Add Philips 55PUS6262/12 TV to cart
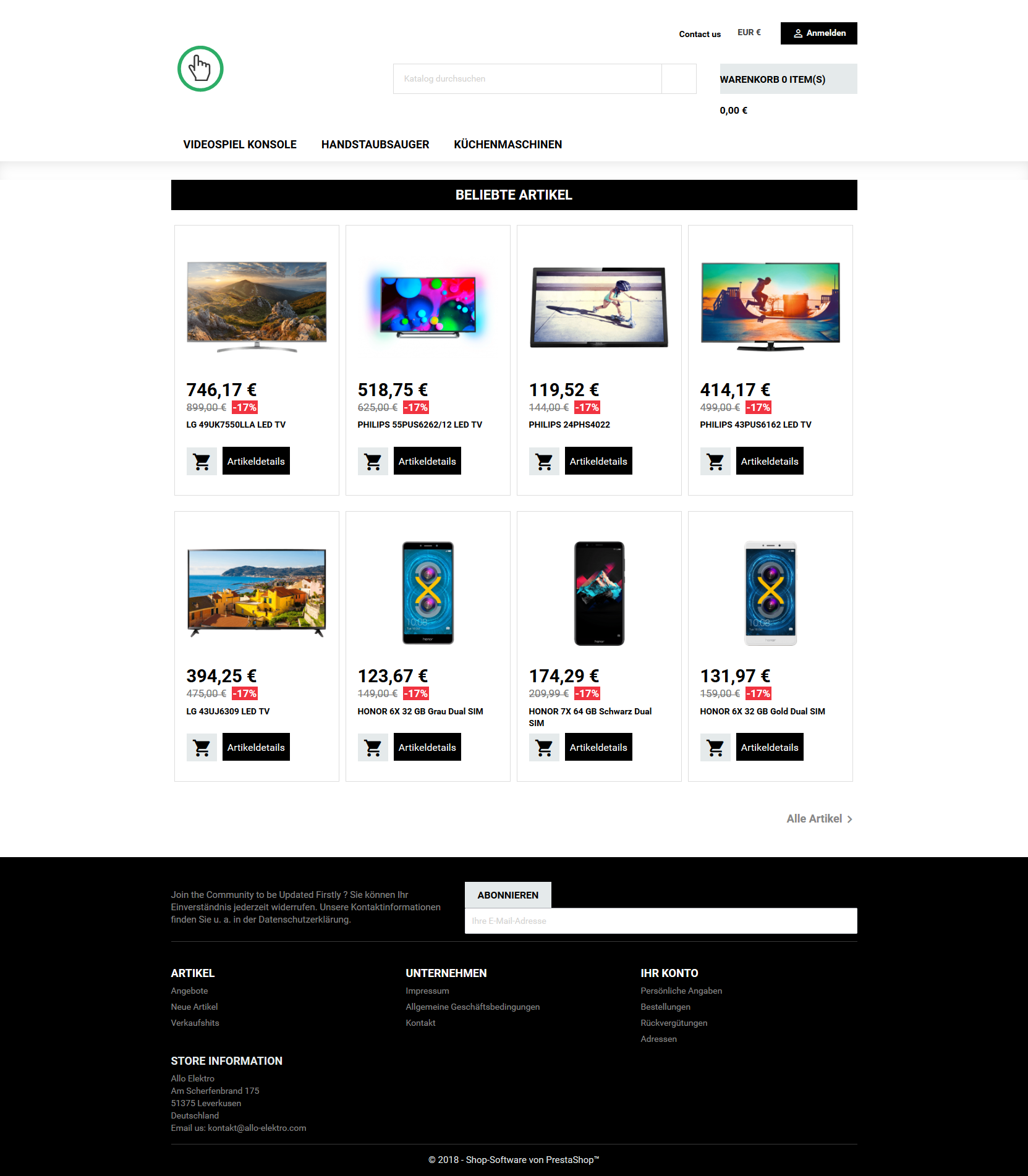Screen dimensions: 1028x1176 point(373,461)
